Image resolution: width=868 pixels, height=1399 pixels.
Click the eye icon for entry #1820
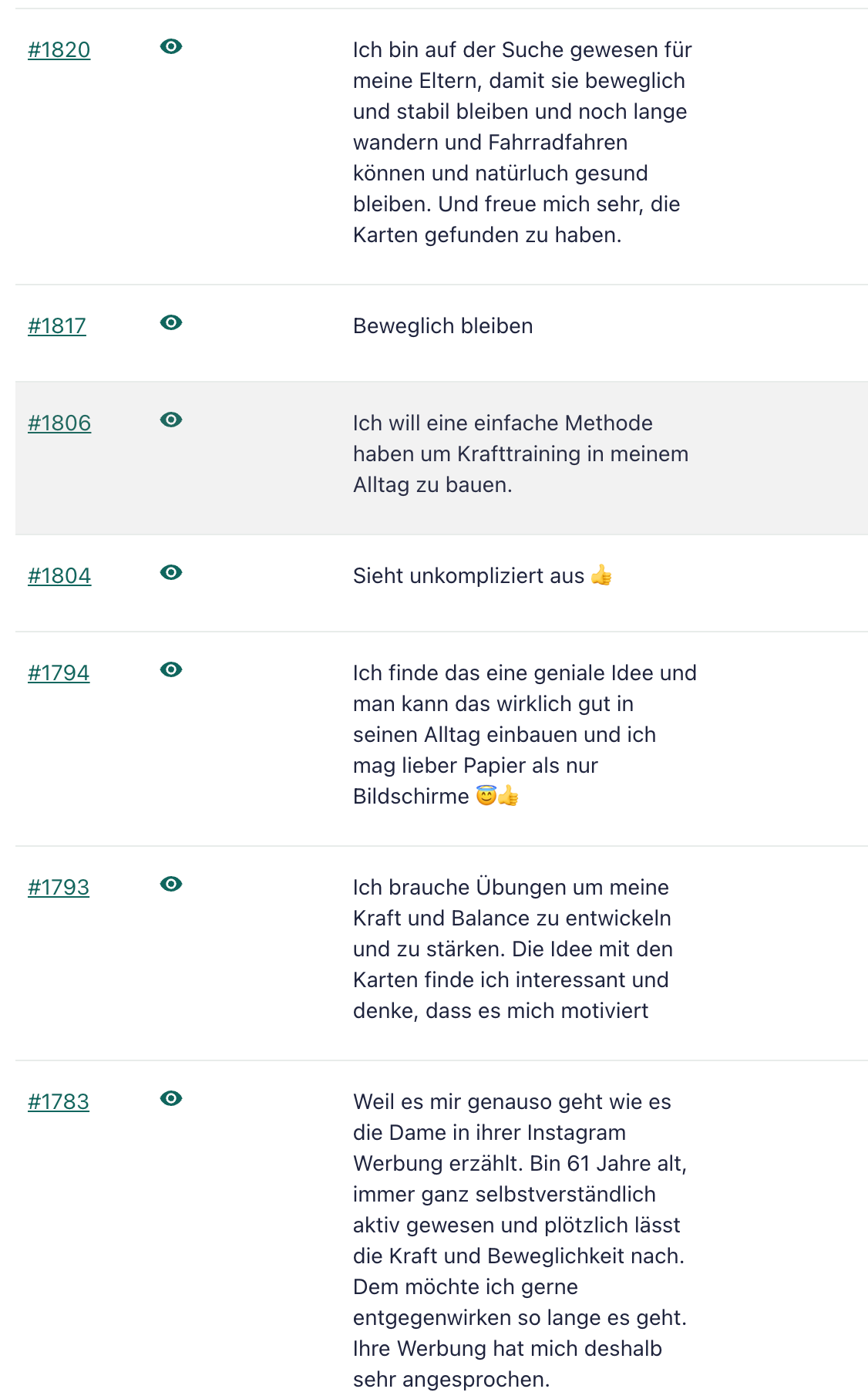point(171,47)
